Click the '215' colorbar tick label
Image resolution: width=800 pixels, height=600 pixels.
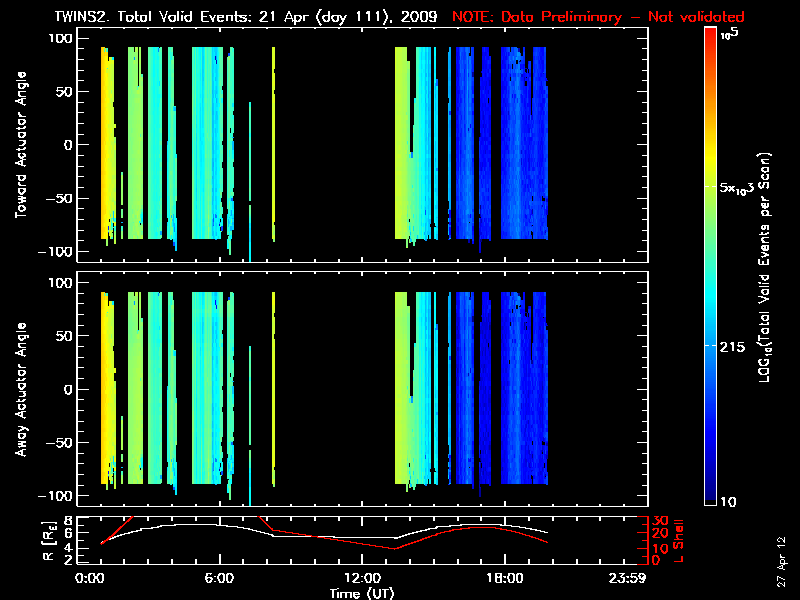pyautogui.click(x=736, y=345)
